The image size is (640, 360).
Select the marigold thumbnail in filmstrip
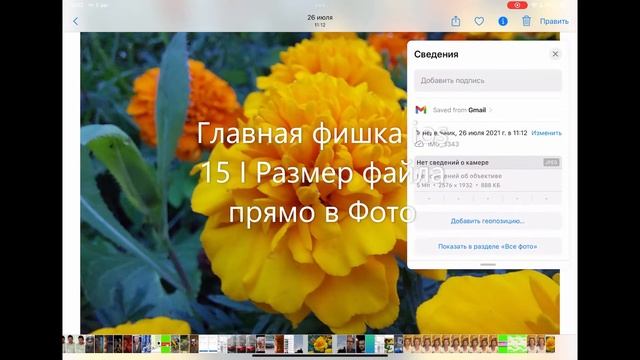pyautogui.click(x=320, y=344)
